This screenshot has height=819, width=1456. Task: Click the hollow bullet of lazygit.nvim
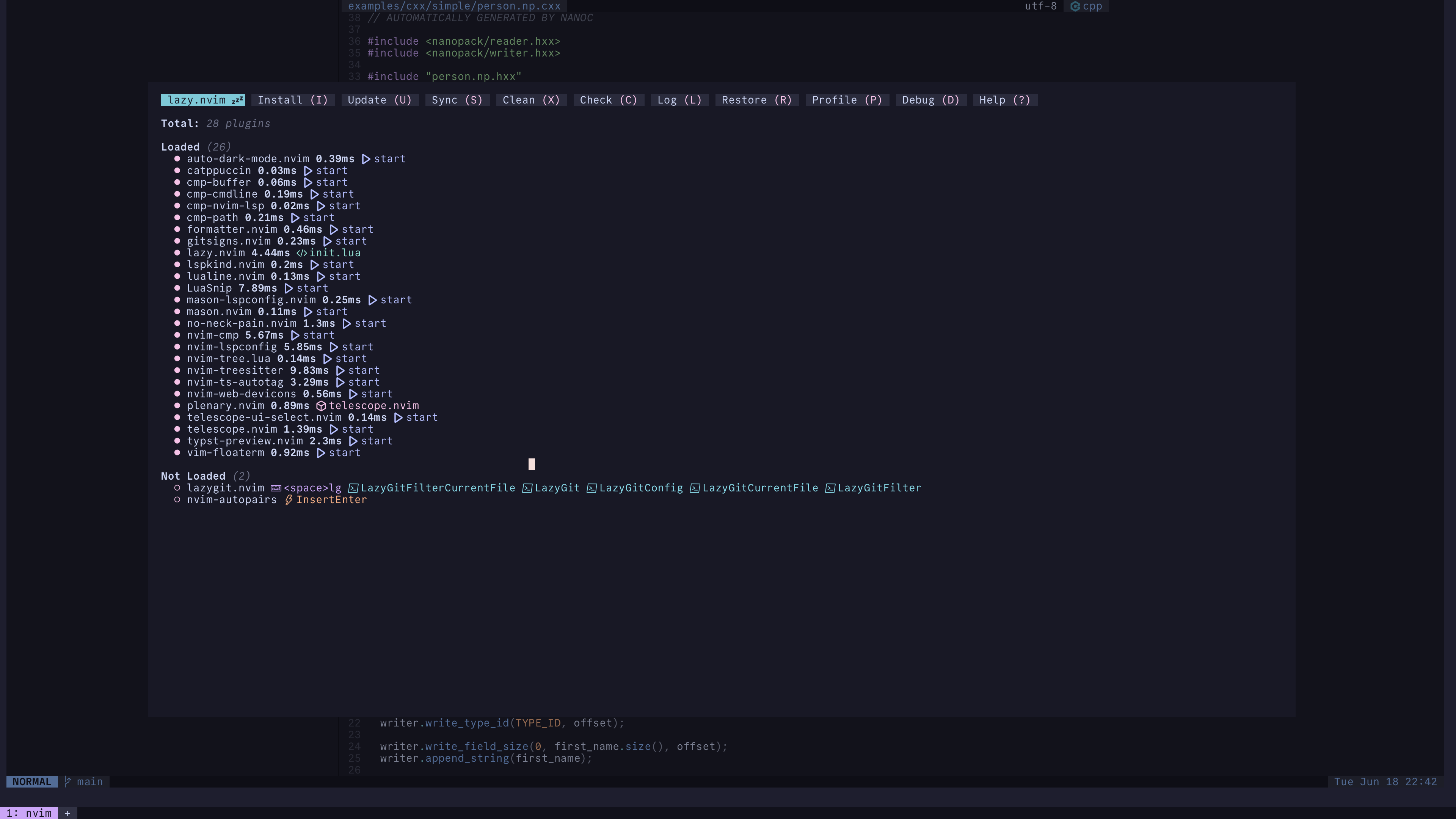177,488
